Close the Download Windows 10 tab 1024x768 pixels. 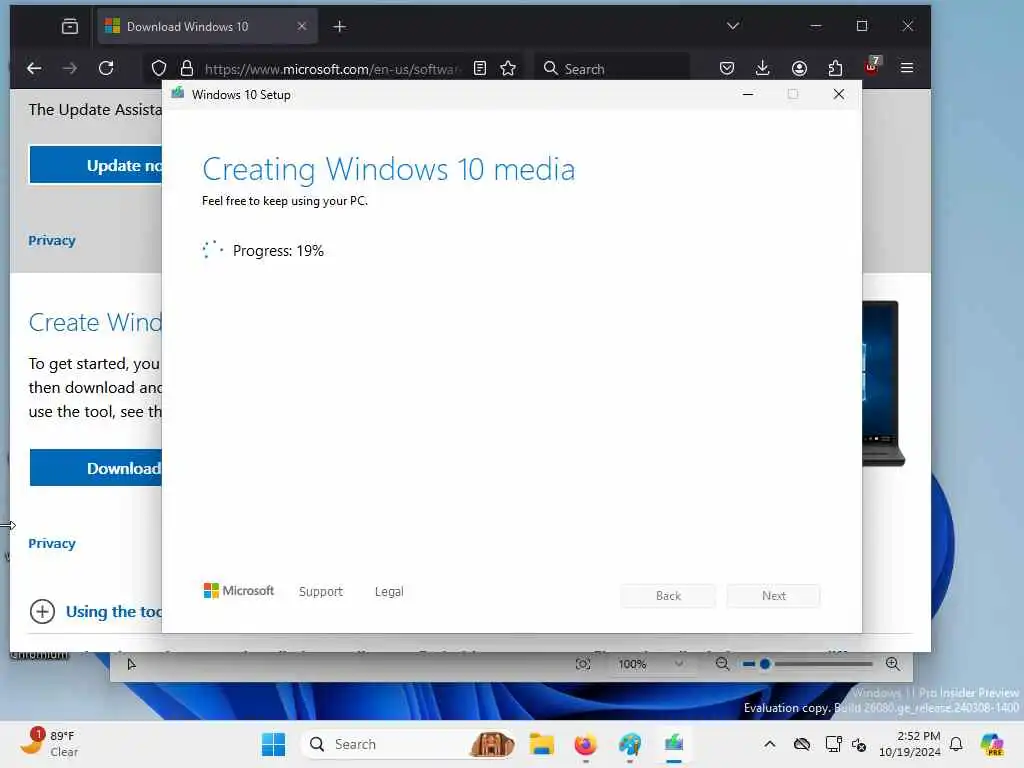302,26
